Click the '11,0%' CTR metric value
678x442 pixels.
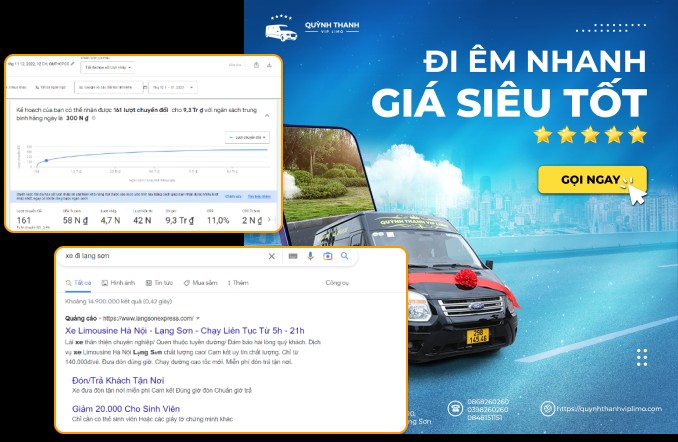pyautogui.click(x=218, y=220)
